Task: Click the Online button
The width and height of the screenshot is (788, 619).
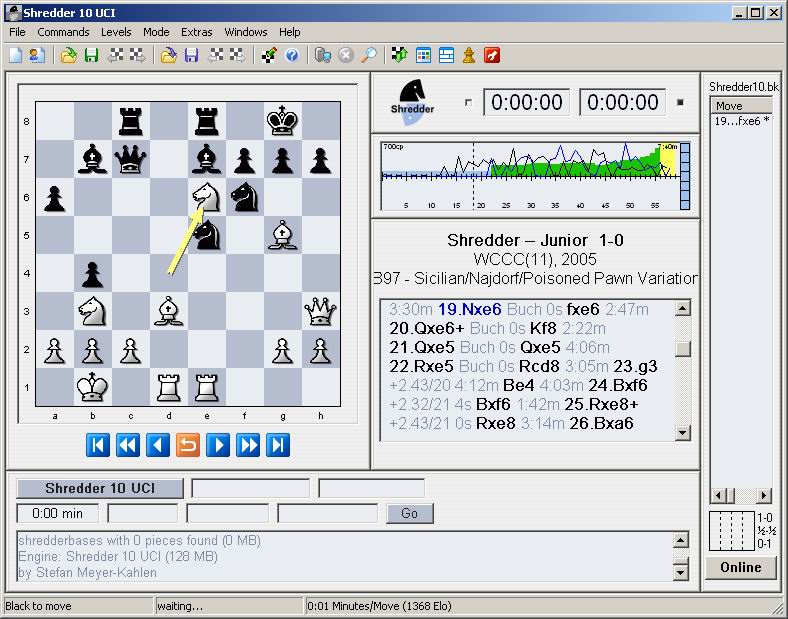Action: click(x=741, y=567)
